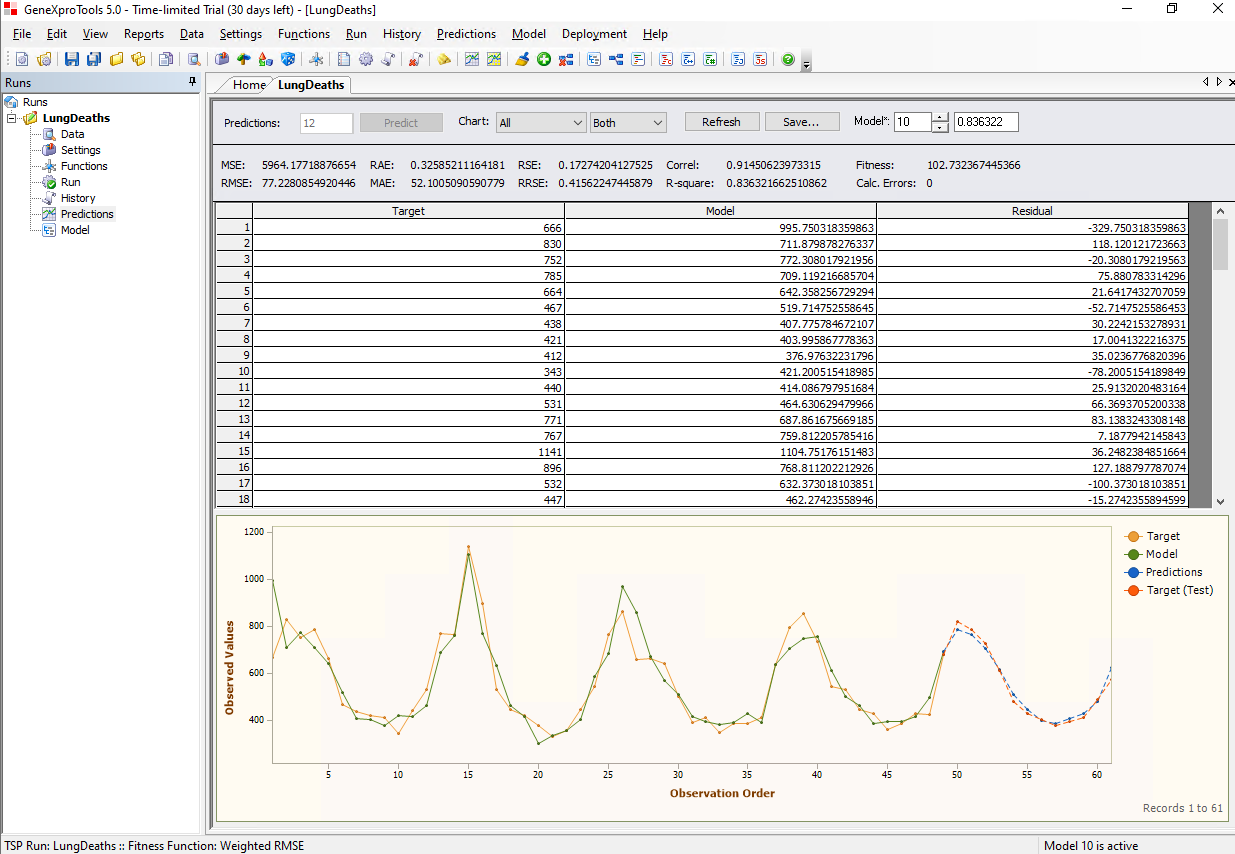Click the broom icon in the toolbar

[x=522, y=60]
